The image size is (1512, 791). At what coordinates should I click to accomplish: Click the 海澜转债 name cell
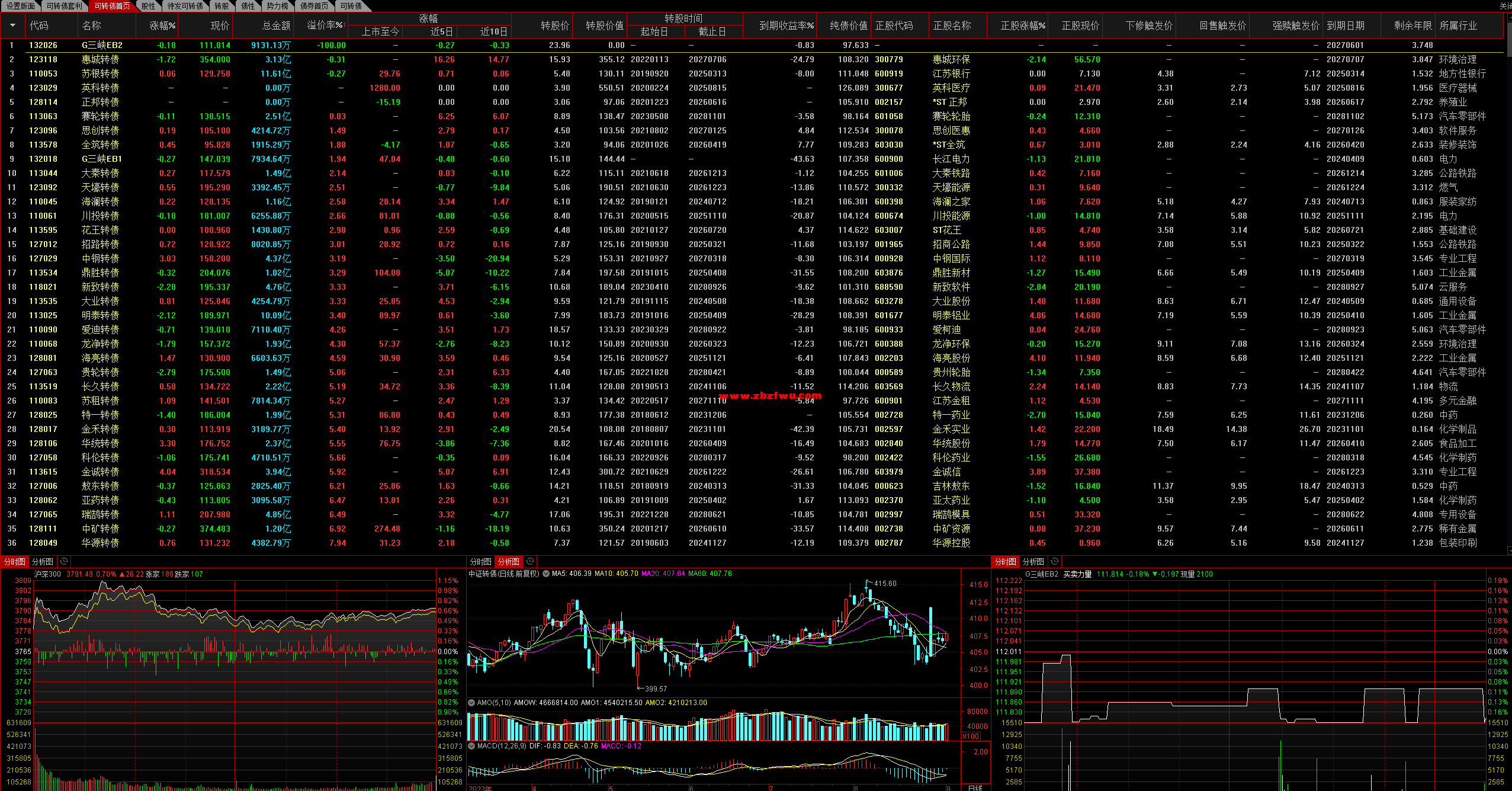pyautogui.click(x=100, y=201)
